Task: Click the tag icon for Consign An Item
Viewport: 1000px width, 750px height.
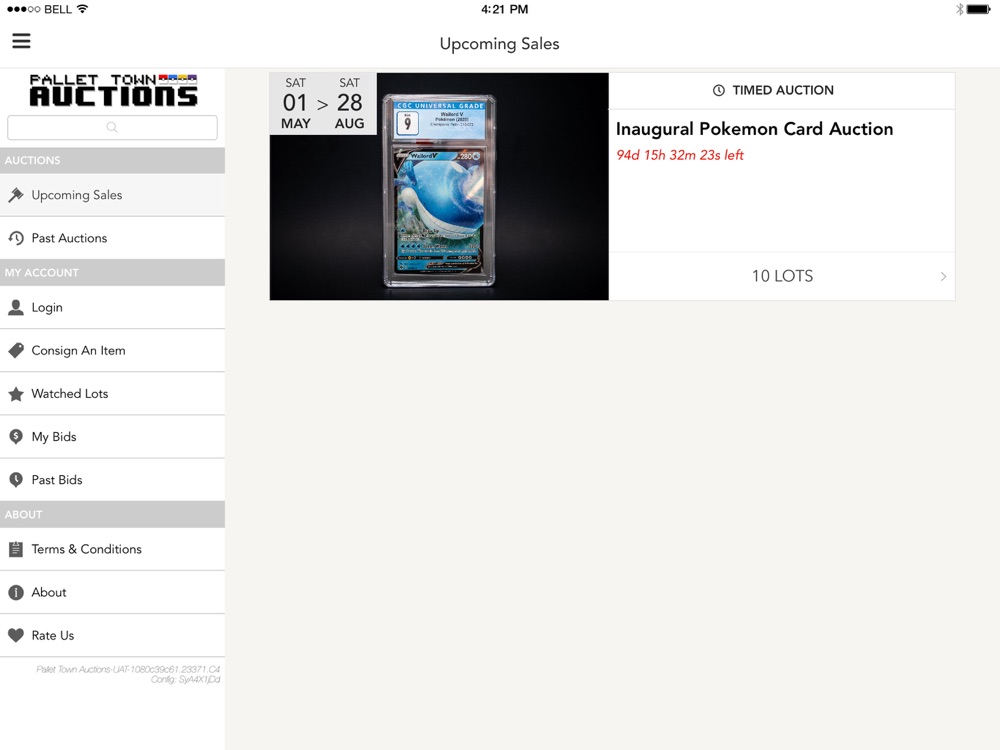Action: tap(16, 350)
